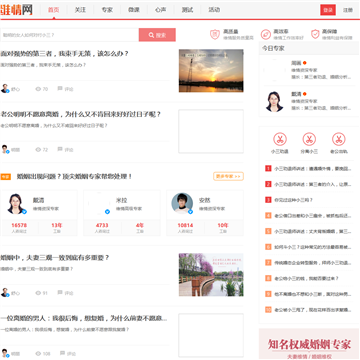
Task: Click comment icon beside 108 views
Action: click(x=62, y=353)
